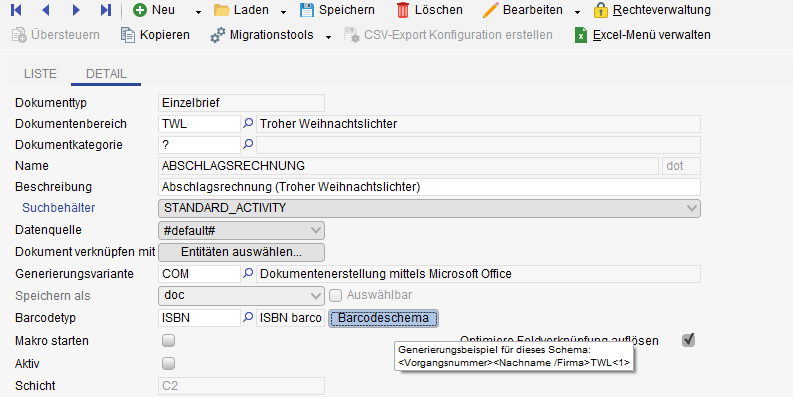Switch to the LISTE tab
This screenshot has height=397, width=793.
40,74
